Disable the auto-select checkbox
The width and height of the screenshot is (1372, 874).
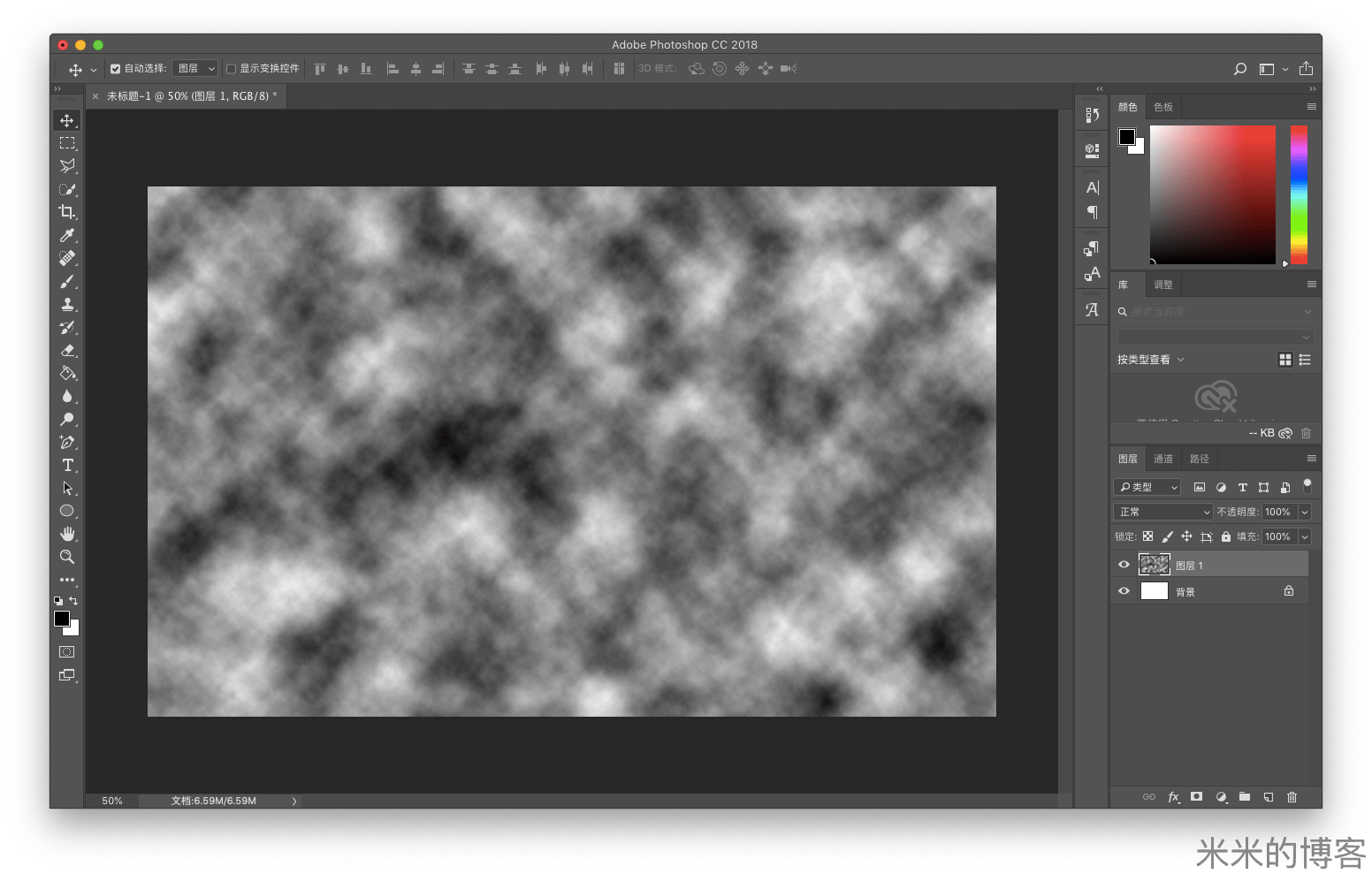click(x=115, y=69)
